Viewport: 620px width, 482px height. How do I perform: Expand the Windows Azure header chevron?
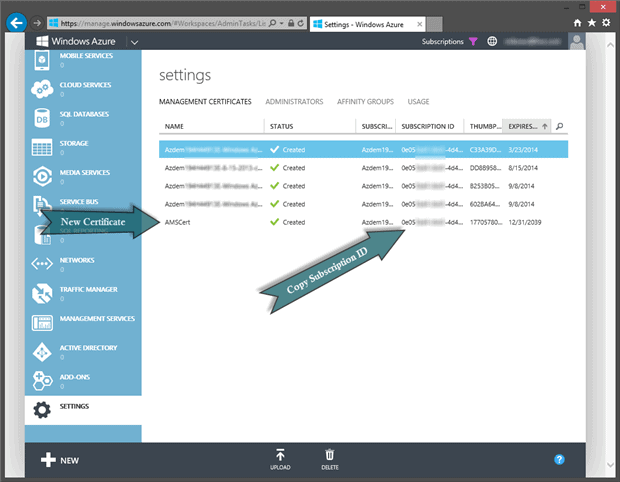[134, 42]
